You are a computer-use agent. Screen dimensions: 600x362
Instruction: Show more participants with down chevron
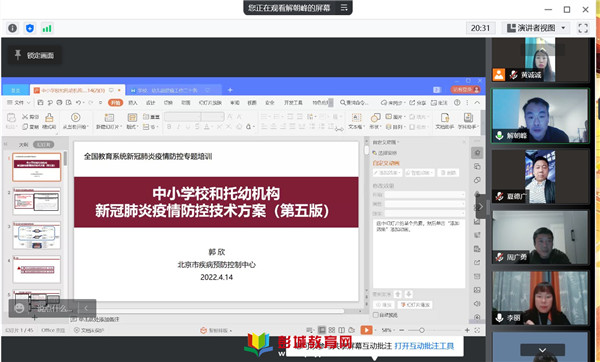pyautogui.click(x=542, y=350)
